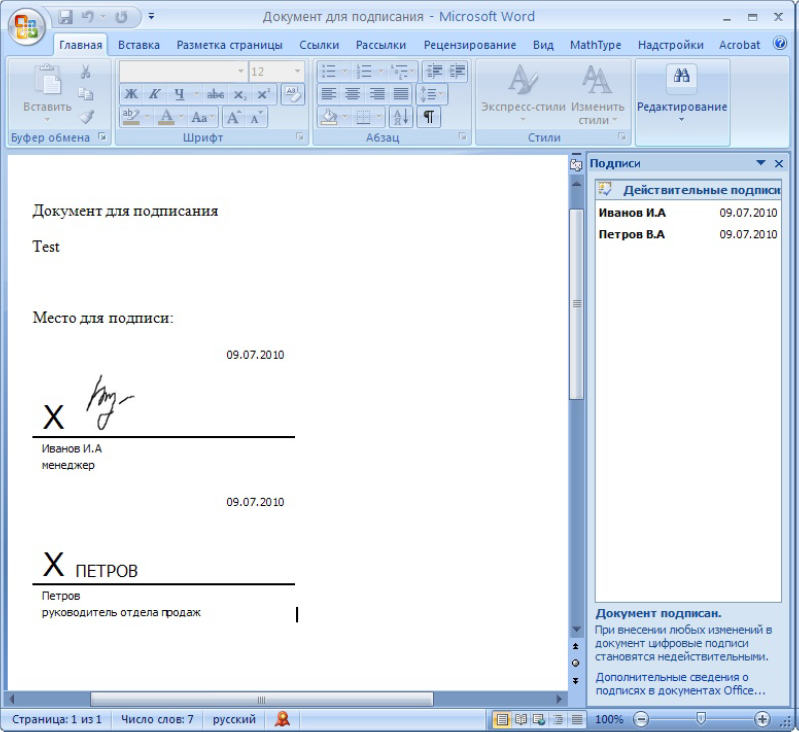The image size is (799, 732).
Task: Click the Undo arrow icon
Action: (89, 17)
